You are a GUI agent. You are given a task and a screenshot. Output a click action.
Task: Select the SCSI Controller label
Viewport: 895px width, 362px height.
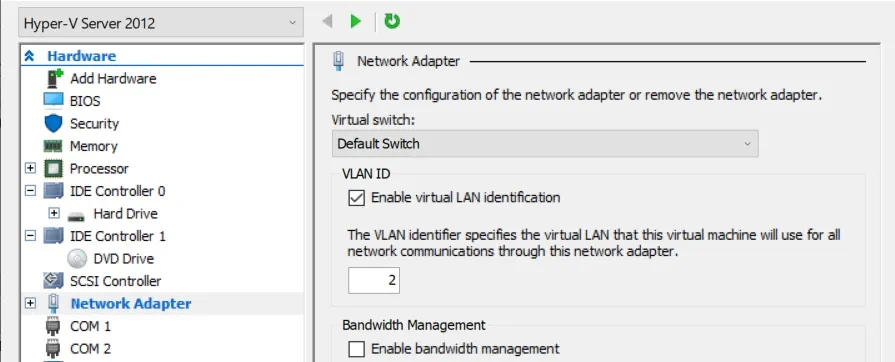(115, 281)
